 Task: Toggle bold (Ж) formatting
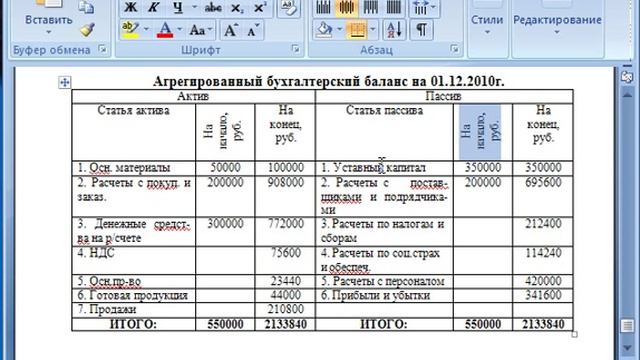point(131,7)
